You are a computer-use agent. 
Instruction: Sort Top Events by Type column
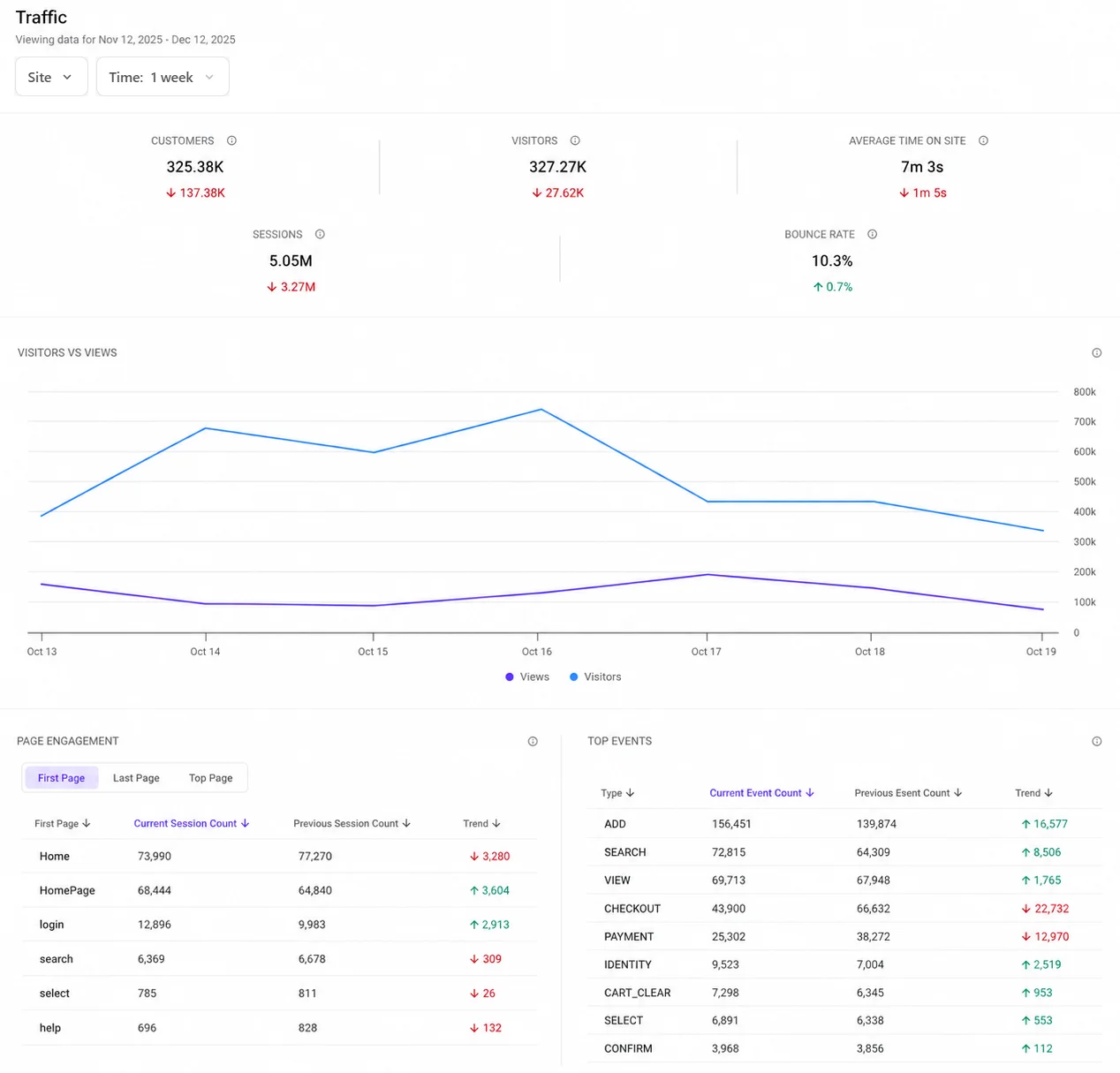[x=617, y=793]
